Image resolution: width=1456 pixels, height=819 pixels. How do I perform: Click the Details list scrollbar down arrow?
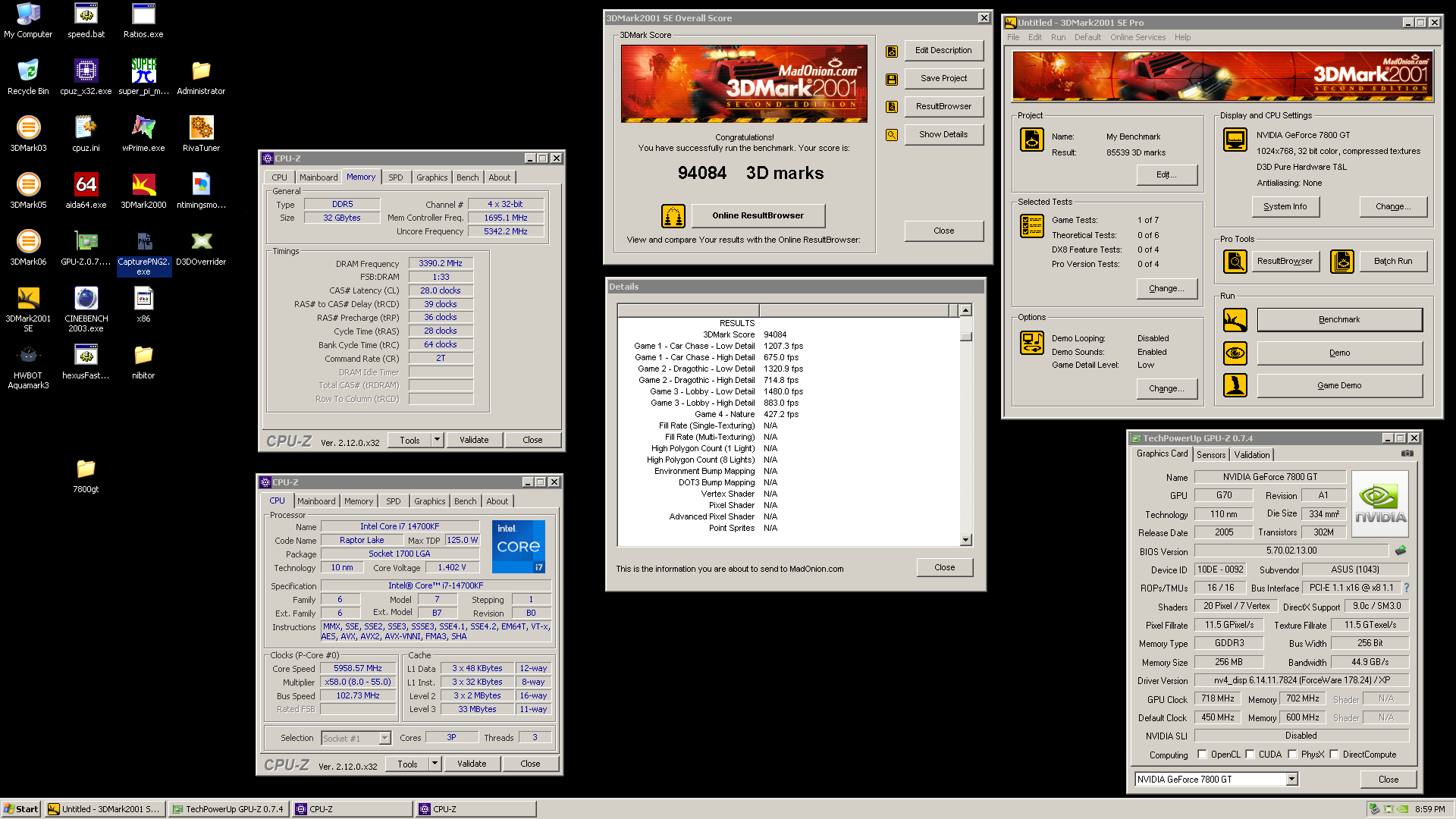965,540
